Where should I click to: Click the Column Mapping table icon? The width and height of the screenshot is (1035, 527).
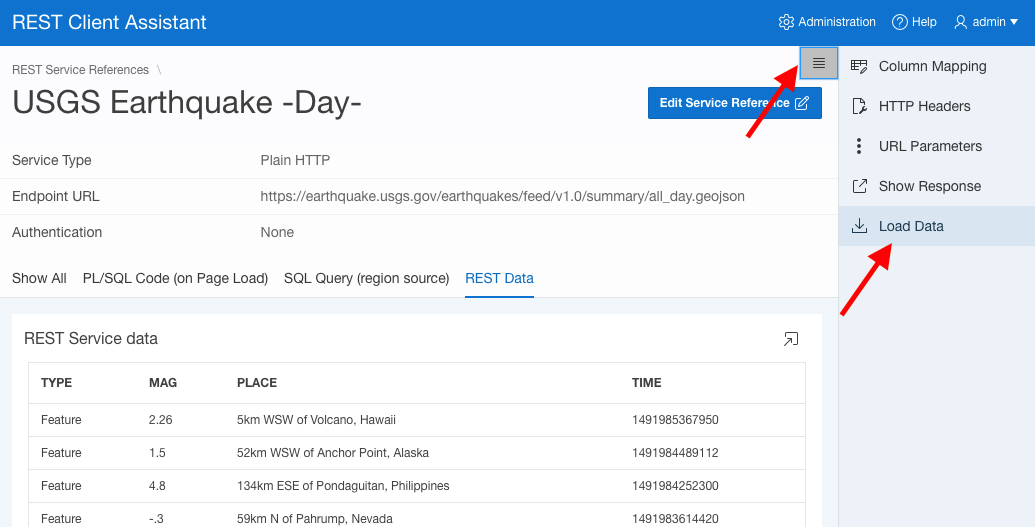(859, 66)
